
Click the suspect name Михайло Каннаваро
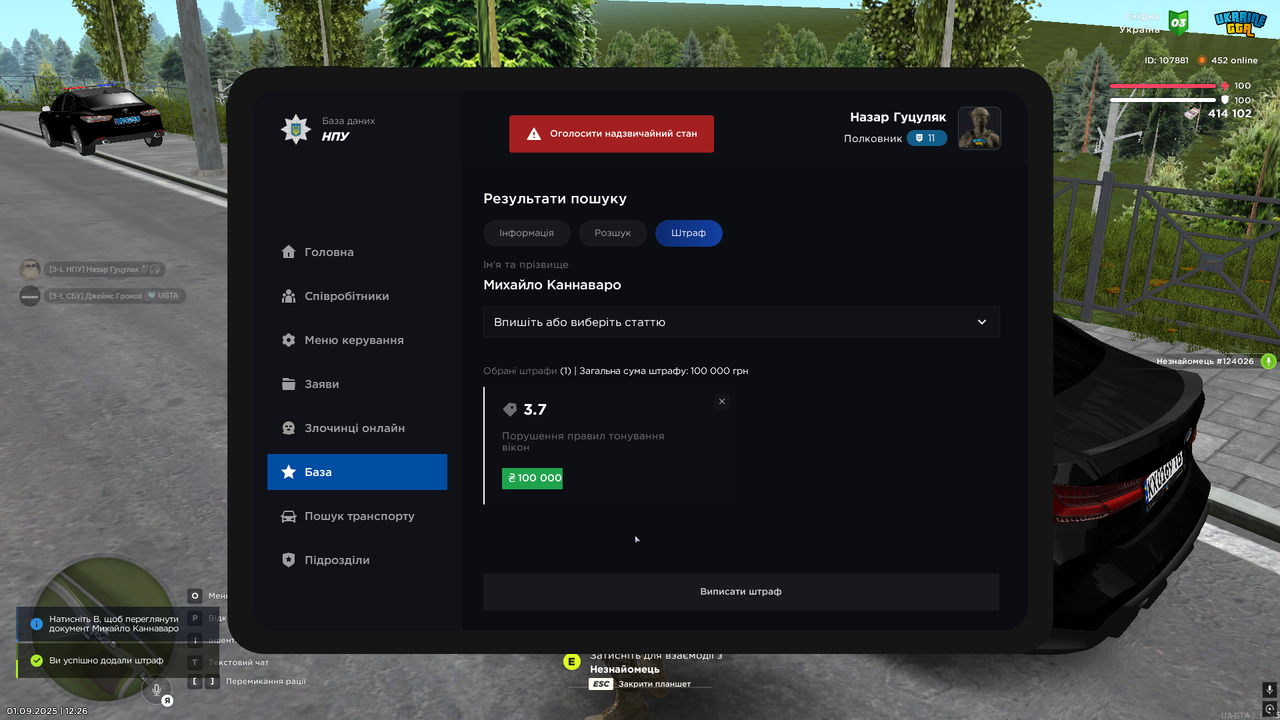coord(552,285)
